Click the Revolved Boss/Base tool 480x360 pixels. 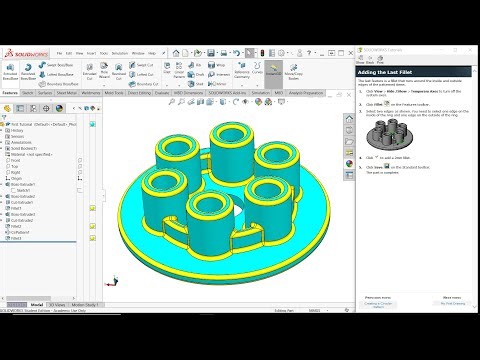pyautogui.click(x=28, y=72)
